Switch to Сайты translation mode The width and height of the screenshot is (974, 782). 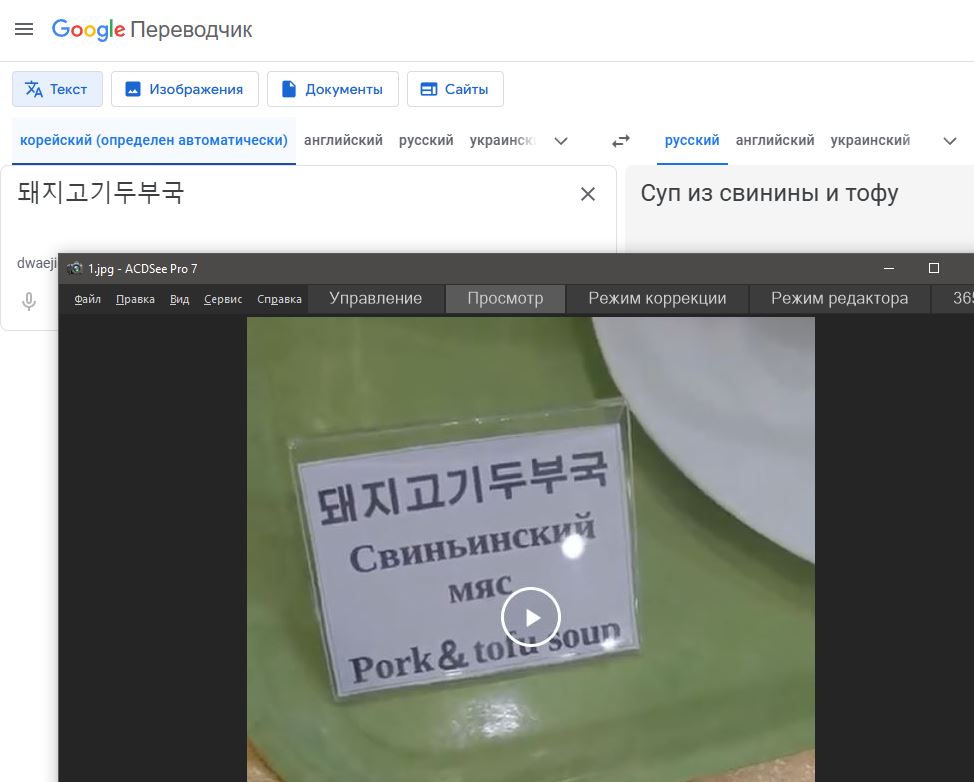tap(455, 89)
